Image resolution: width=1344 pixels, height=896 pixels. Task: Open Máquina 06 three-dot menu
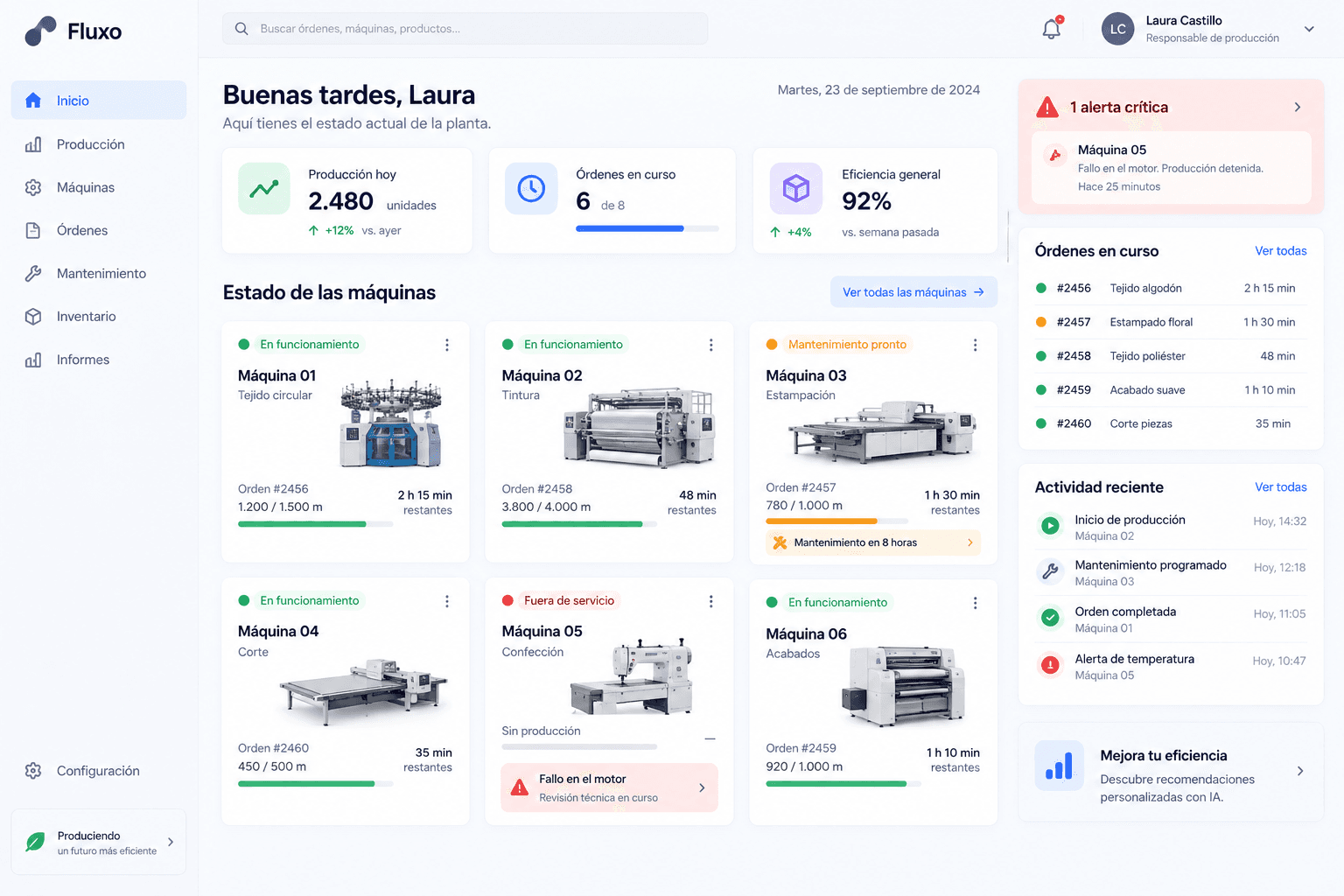976,603
